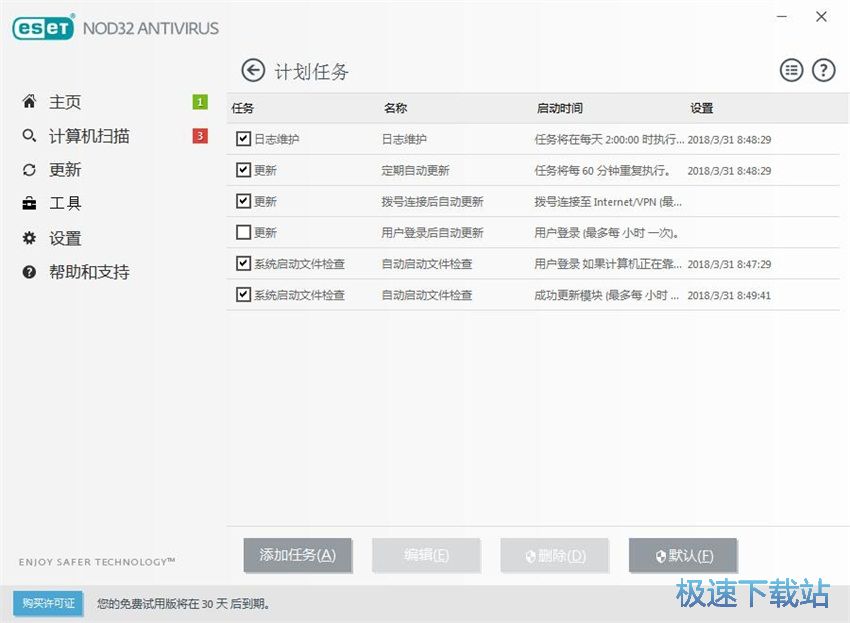Viewport: 850px width, 623px height.
Task: Select the 用户登录后自动更新 name cell
Action: click(x=432, y=233)
